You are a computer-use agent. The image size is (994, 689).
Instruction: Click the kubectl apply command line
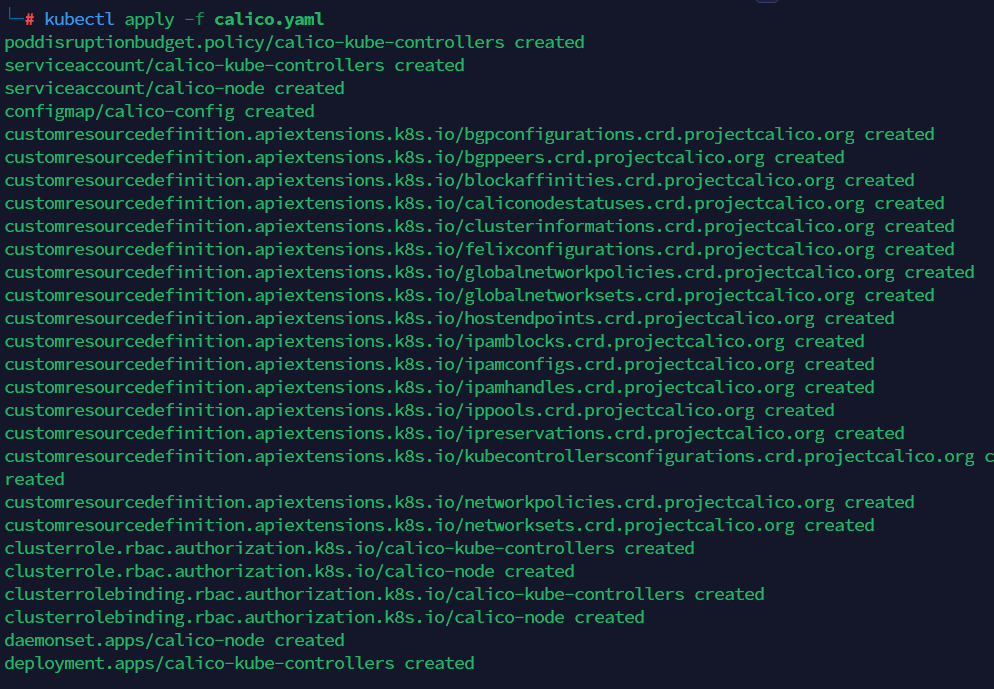click(x=185, y=19)
